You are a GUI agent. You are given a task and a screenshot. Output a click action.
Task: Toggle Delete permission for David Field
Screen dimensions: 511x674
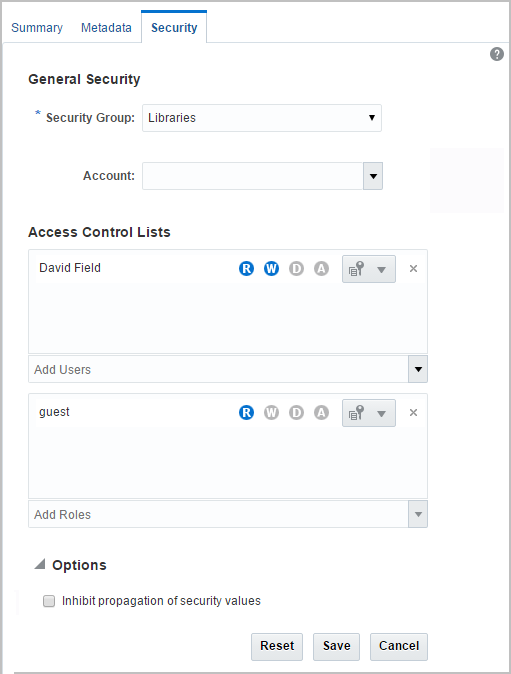pyautogui.click(x=296, y=269)
